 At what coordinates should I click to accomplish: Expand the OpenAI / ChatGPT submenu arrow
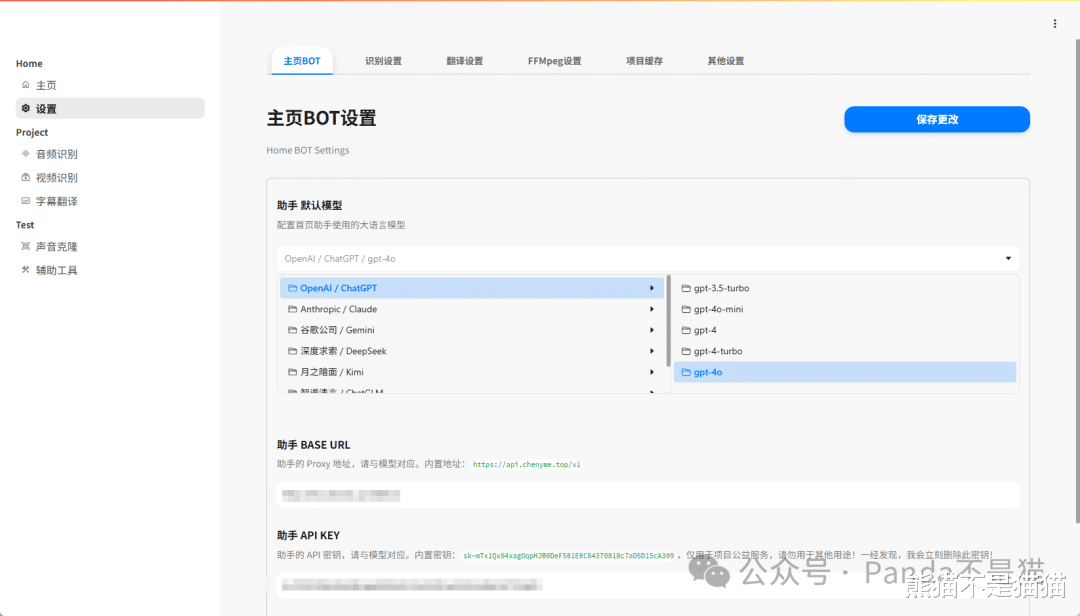tap(652, 288)
